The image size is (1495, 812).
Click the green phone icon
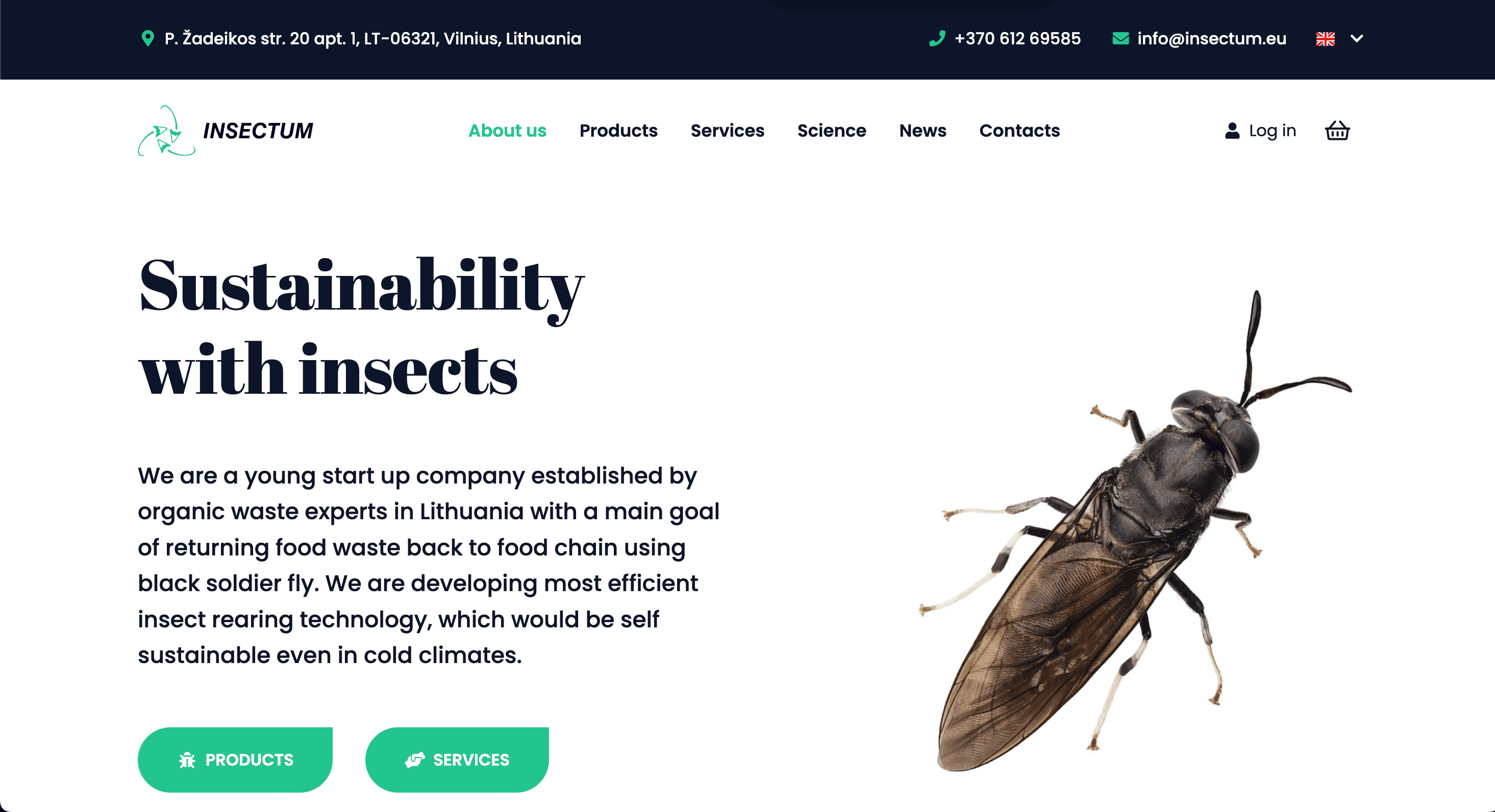pos(937,38)
